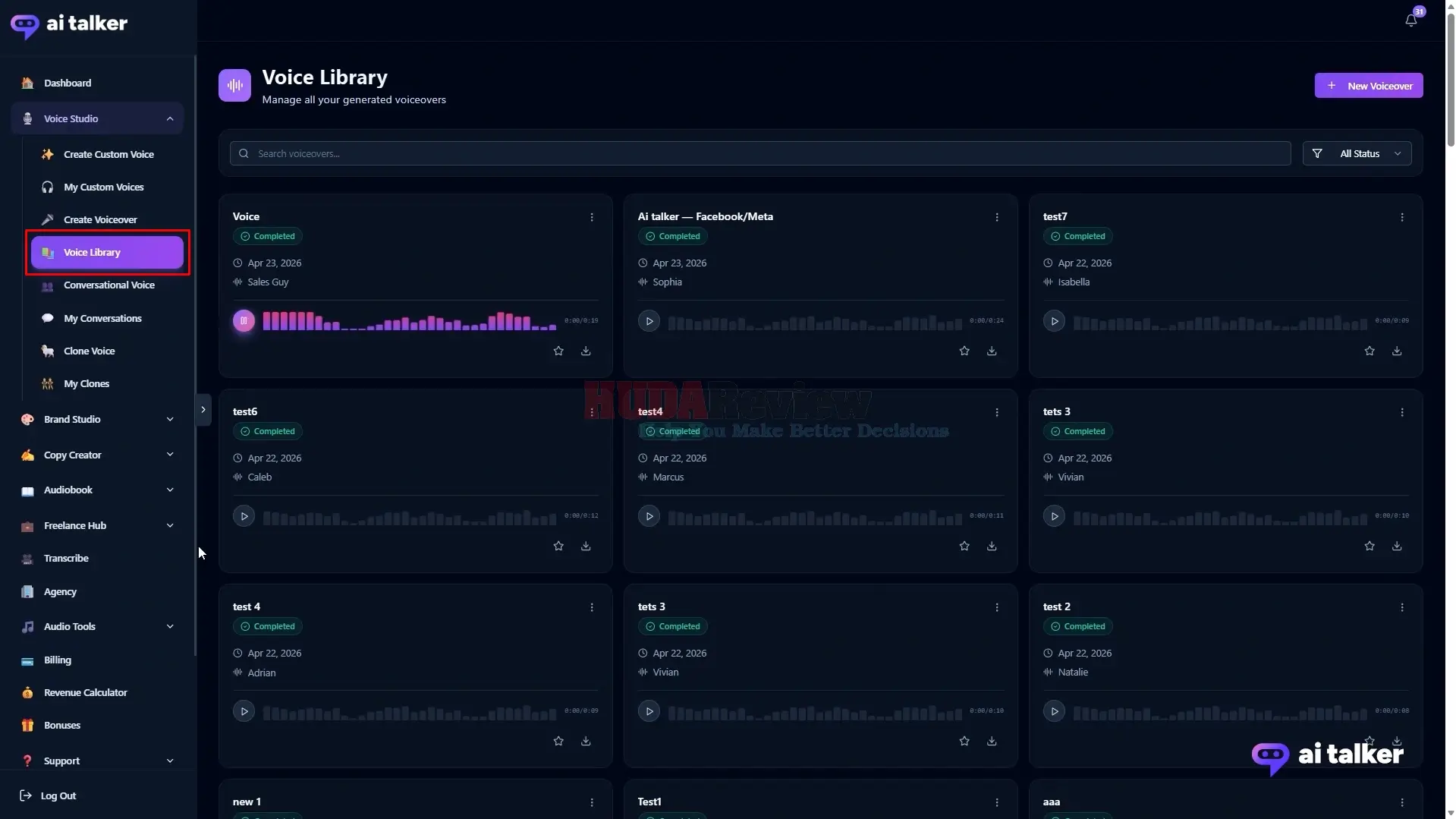Screen dimensions: 1456x819
Task: Play the test7 voiceover
Action: coord(1054,321)
